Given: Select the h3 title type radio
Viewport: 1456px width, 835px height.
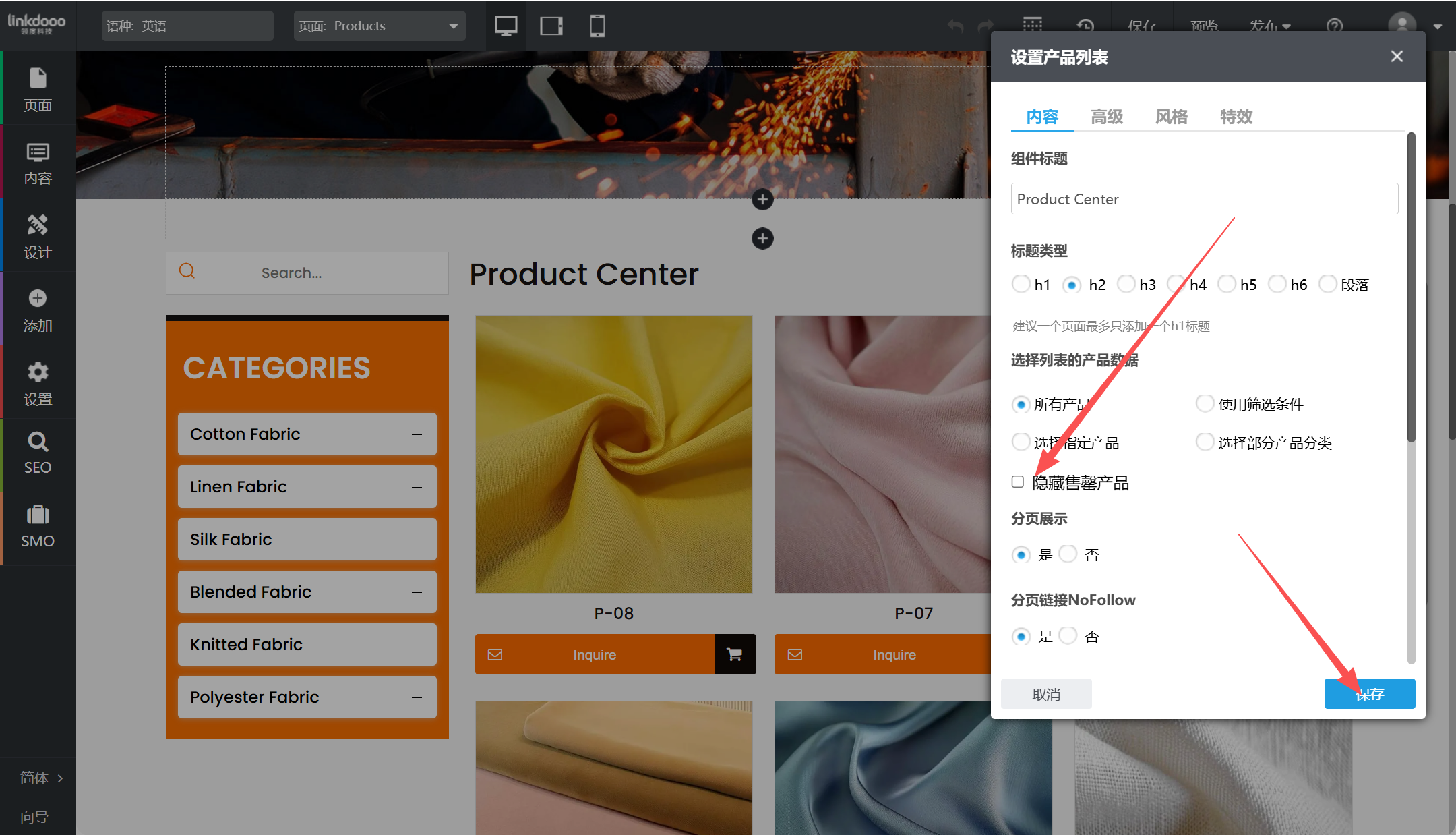Looking at the screenshot, I should point(1126,284).
